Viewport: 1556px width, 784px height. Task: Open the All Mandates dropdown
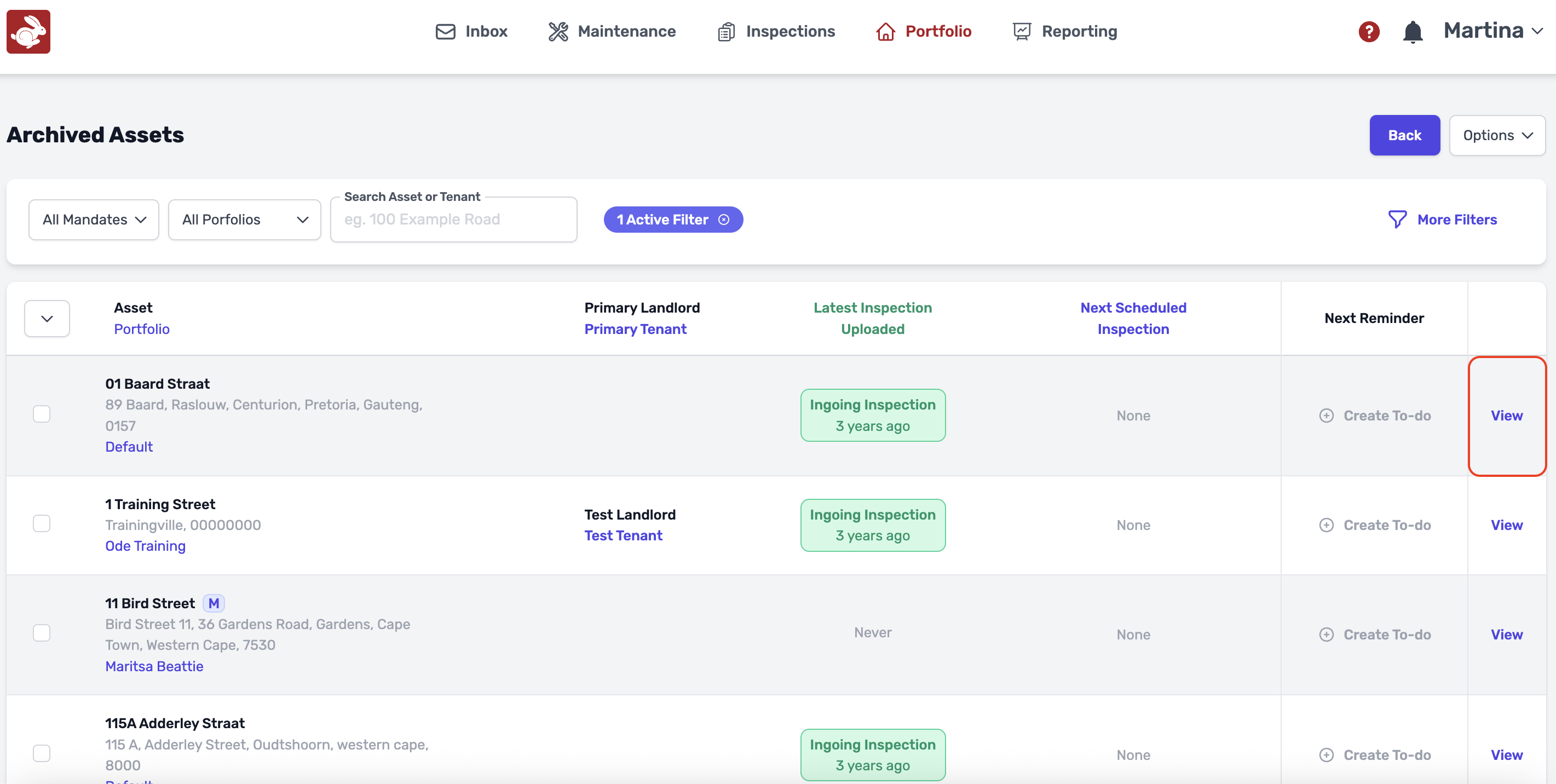click(94, 220)
